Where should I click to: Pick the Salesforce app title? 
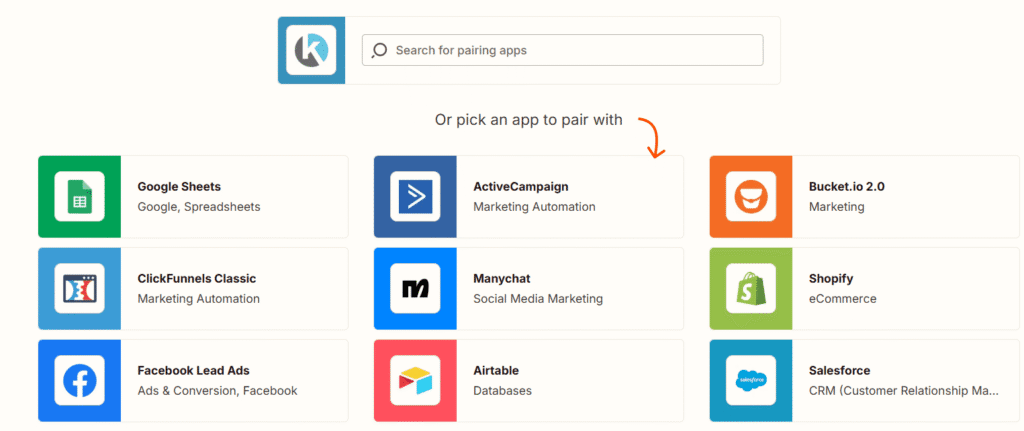[x=839, y=371]
